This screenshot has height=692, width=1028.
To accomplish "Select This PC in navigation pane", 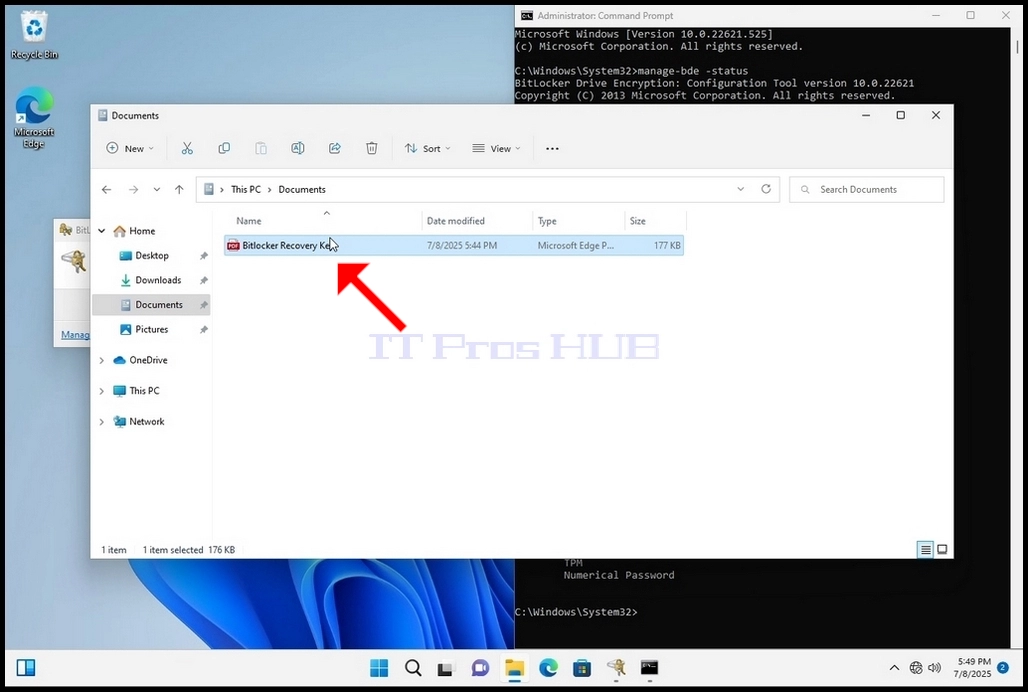I will 144,391.
